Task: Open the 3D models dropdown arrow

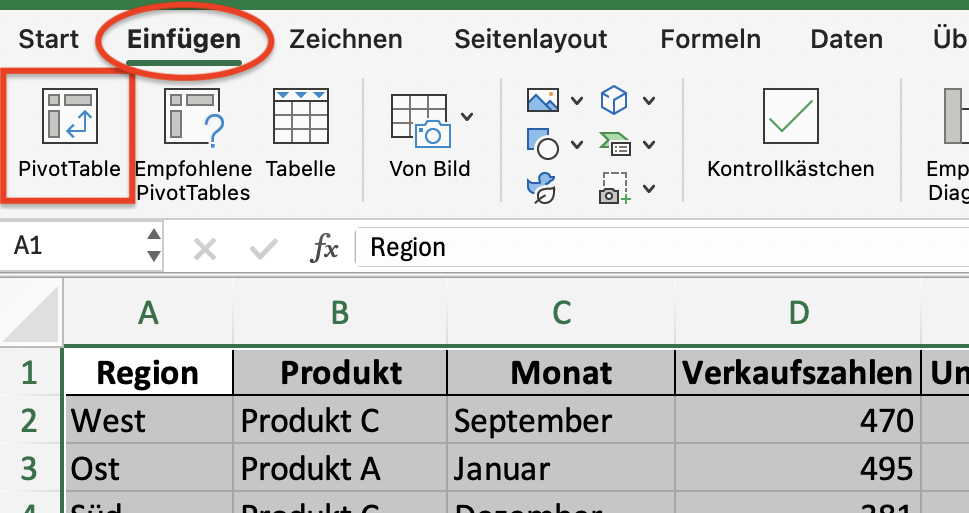Action: click(x=649, y=100)
